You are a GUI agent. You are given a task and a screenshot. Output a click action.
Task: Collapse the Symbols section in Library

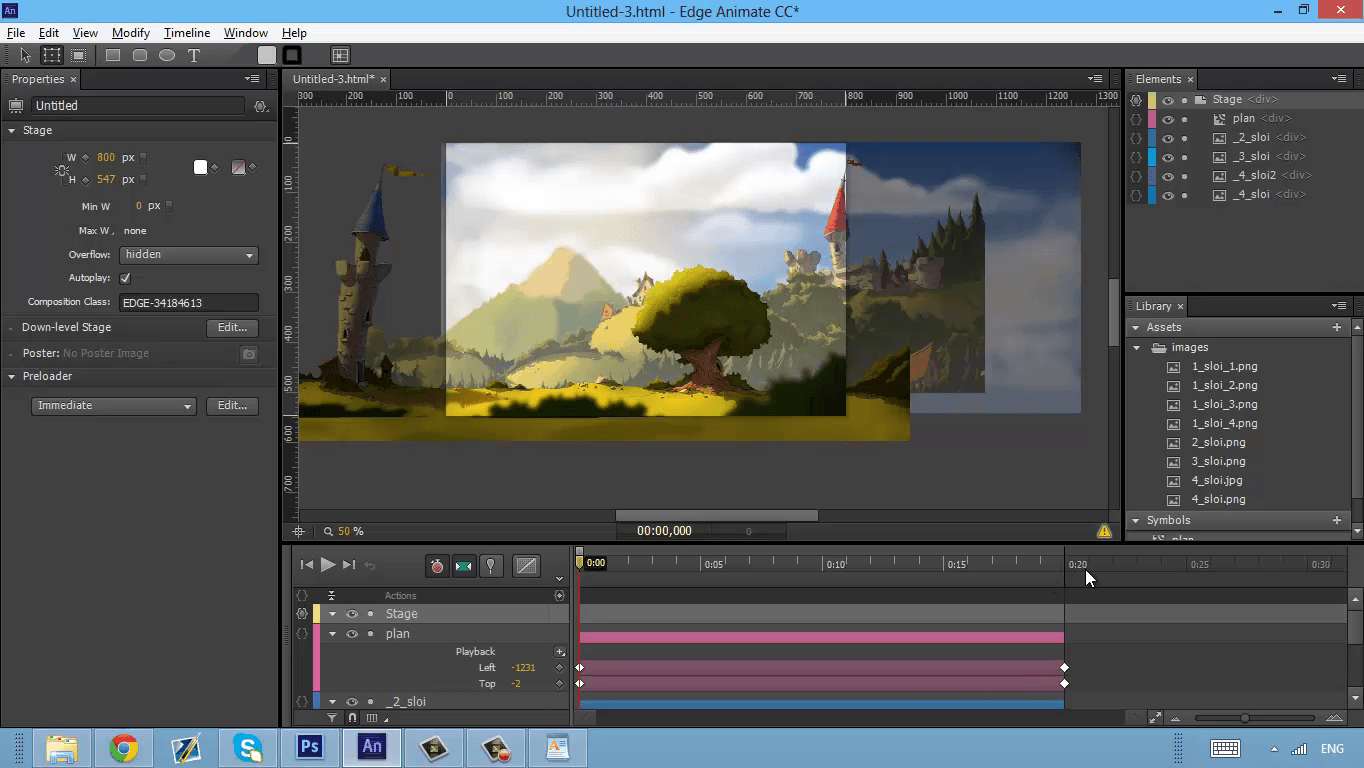pos(1136,521)
